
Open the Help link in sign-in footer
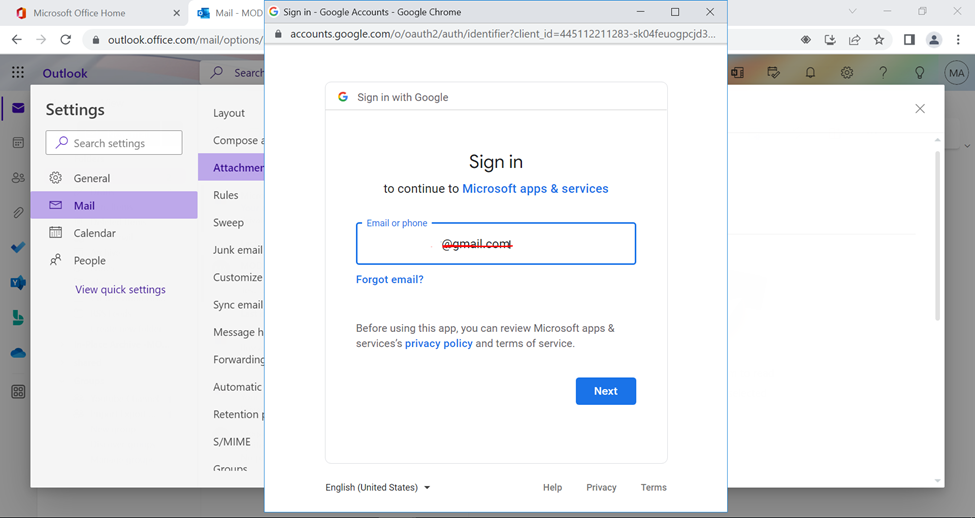552,488
